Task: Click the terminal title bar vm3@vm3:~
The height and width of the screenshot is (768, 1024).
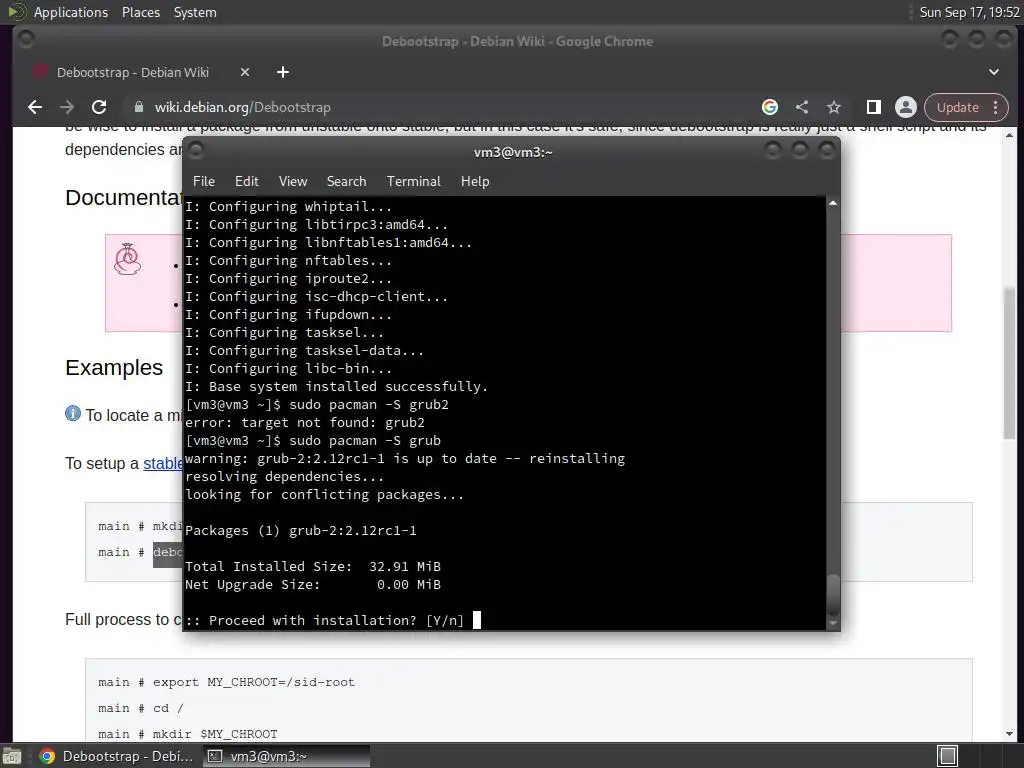Action: point(513,152)
